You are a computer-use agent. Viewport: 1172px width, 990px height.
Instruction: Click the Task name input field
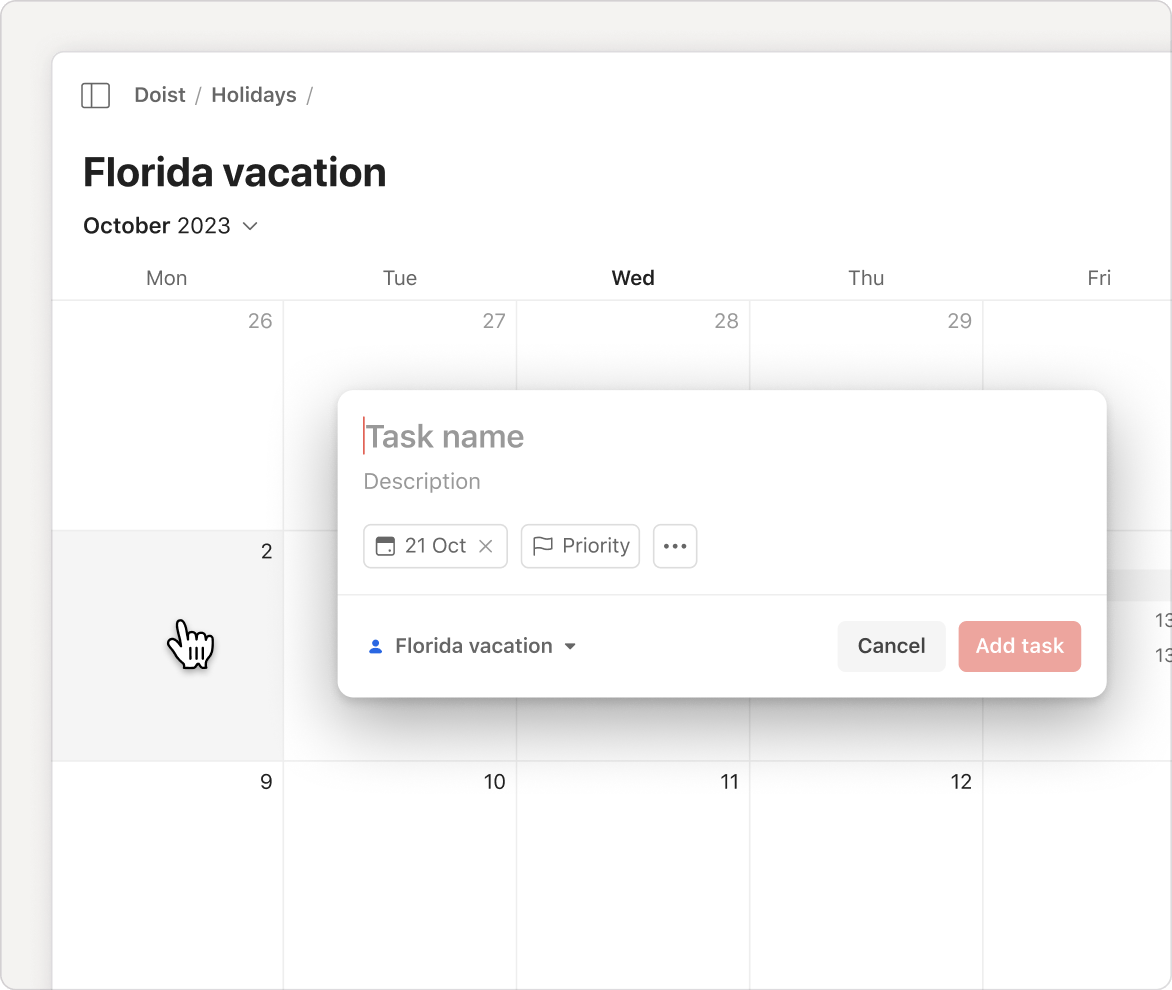445,436
